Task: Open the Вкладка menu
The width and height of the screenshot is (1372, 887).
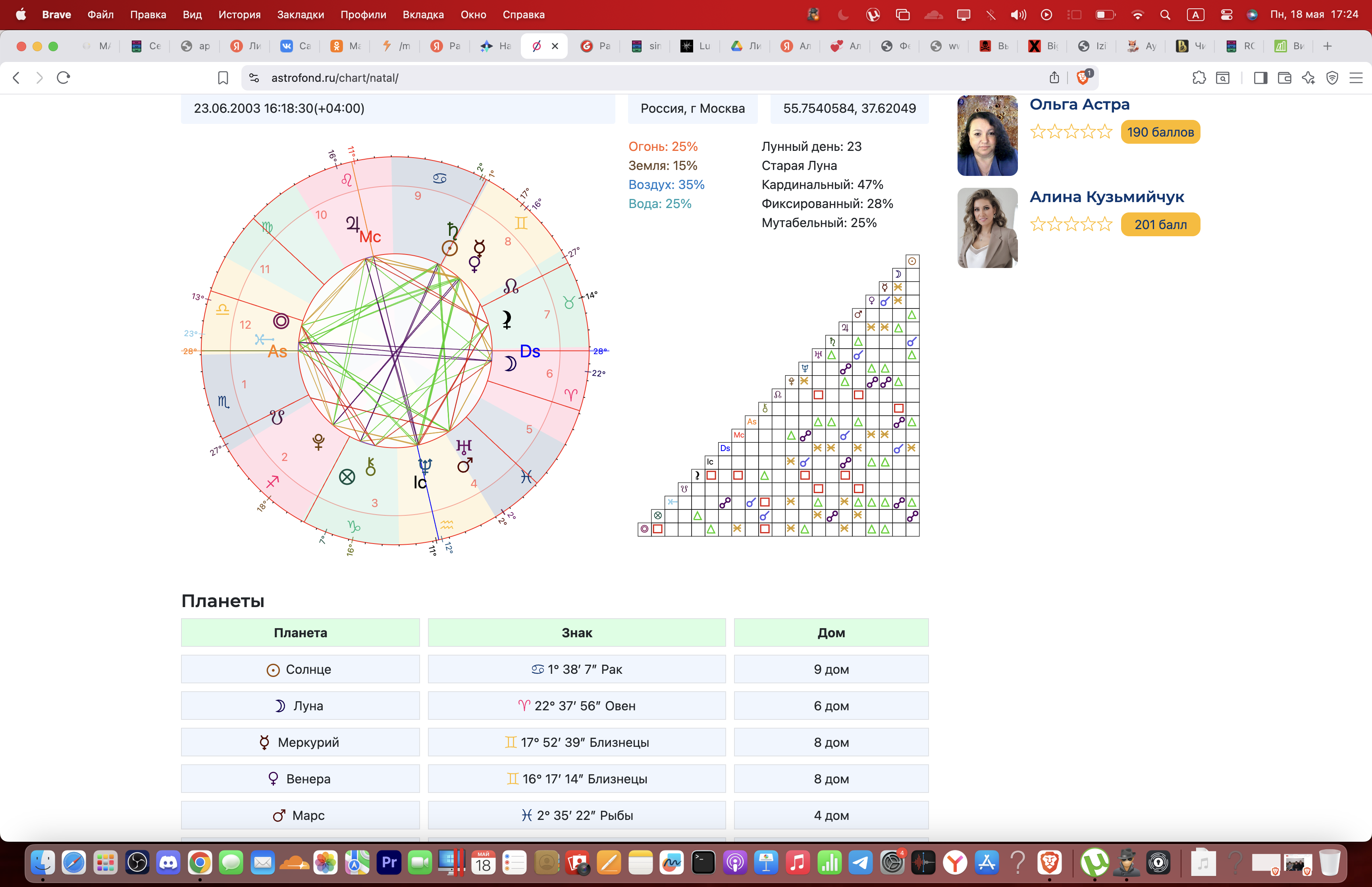Action: [423, 14]
